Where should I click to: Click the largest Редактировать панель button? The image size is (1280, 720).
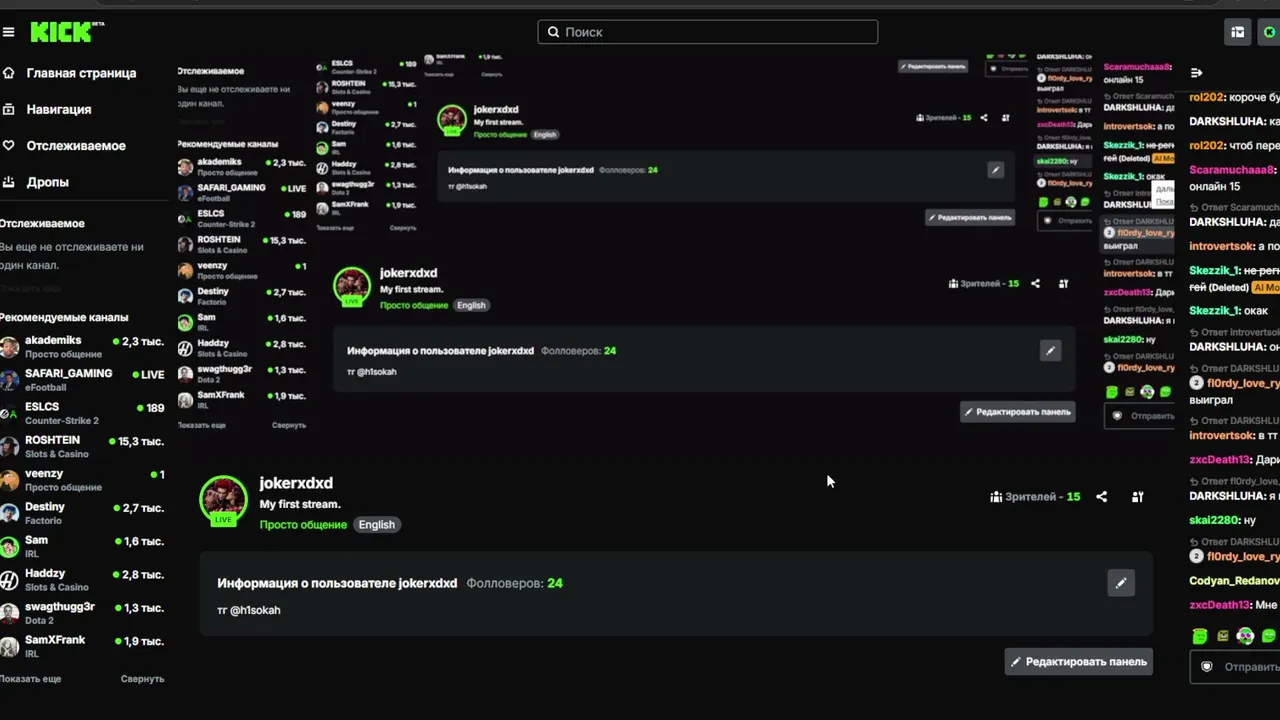(x=1079, y=662)
